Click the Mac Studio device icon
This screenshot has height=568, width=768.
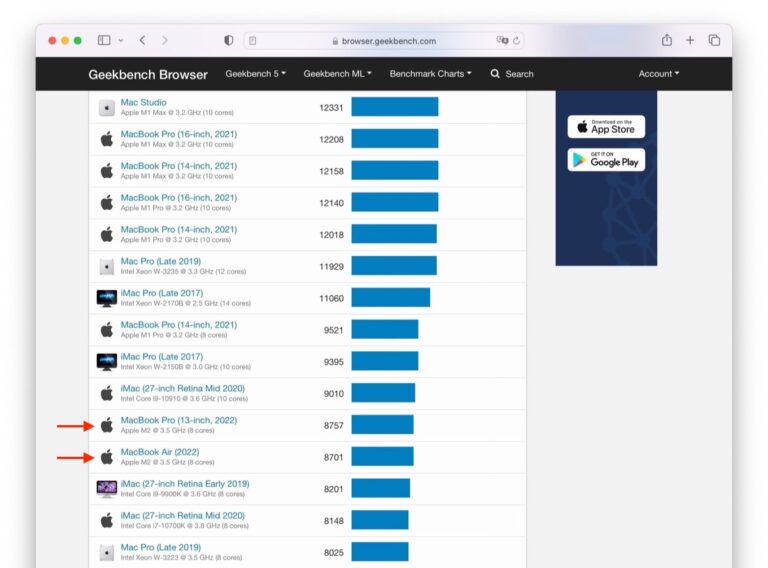pyautogui.click(x=107, y=108)
